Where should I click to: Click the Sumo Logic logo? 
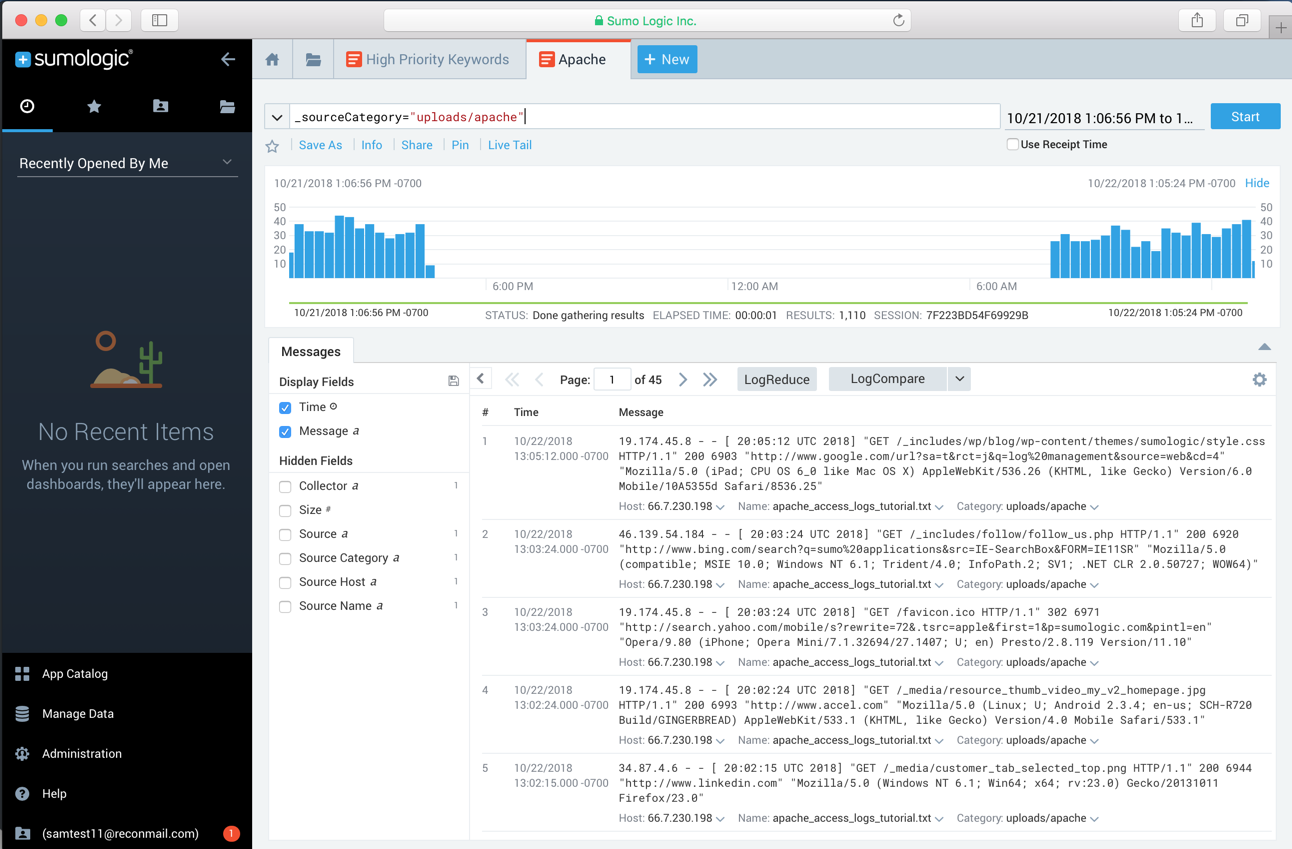73,59
